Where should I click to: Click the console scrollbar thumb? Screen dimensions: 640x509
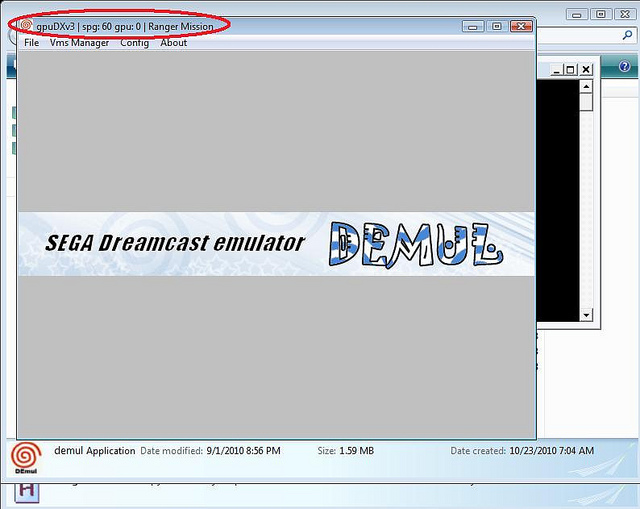pyautogui.click(x=587, y=101)
